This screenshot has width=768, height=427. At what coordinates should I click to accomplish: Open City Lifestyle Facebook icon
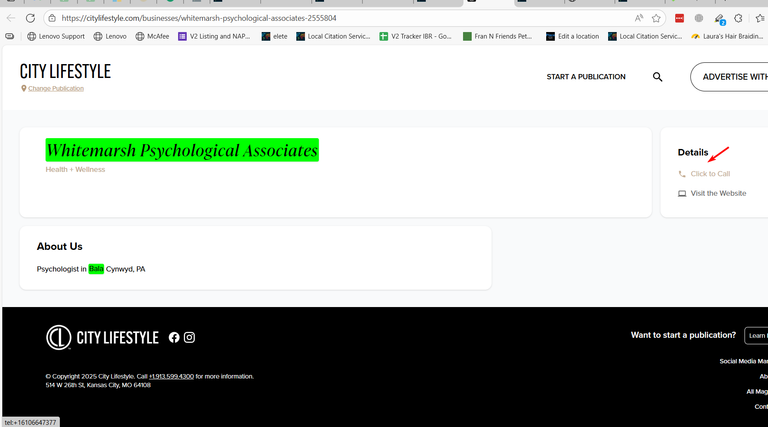coord(174,337)
